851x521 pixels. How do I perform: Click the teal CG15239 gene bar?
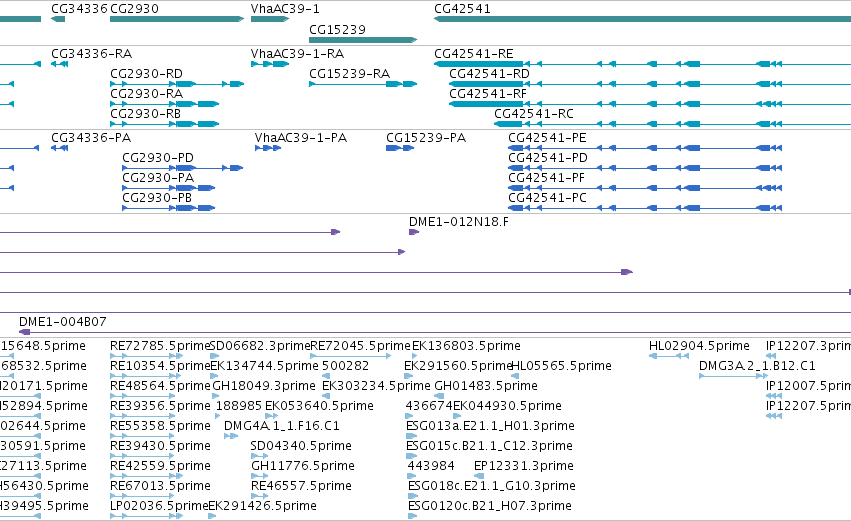[363, 40]
